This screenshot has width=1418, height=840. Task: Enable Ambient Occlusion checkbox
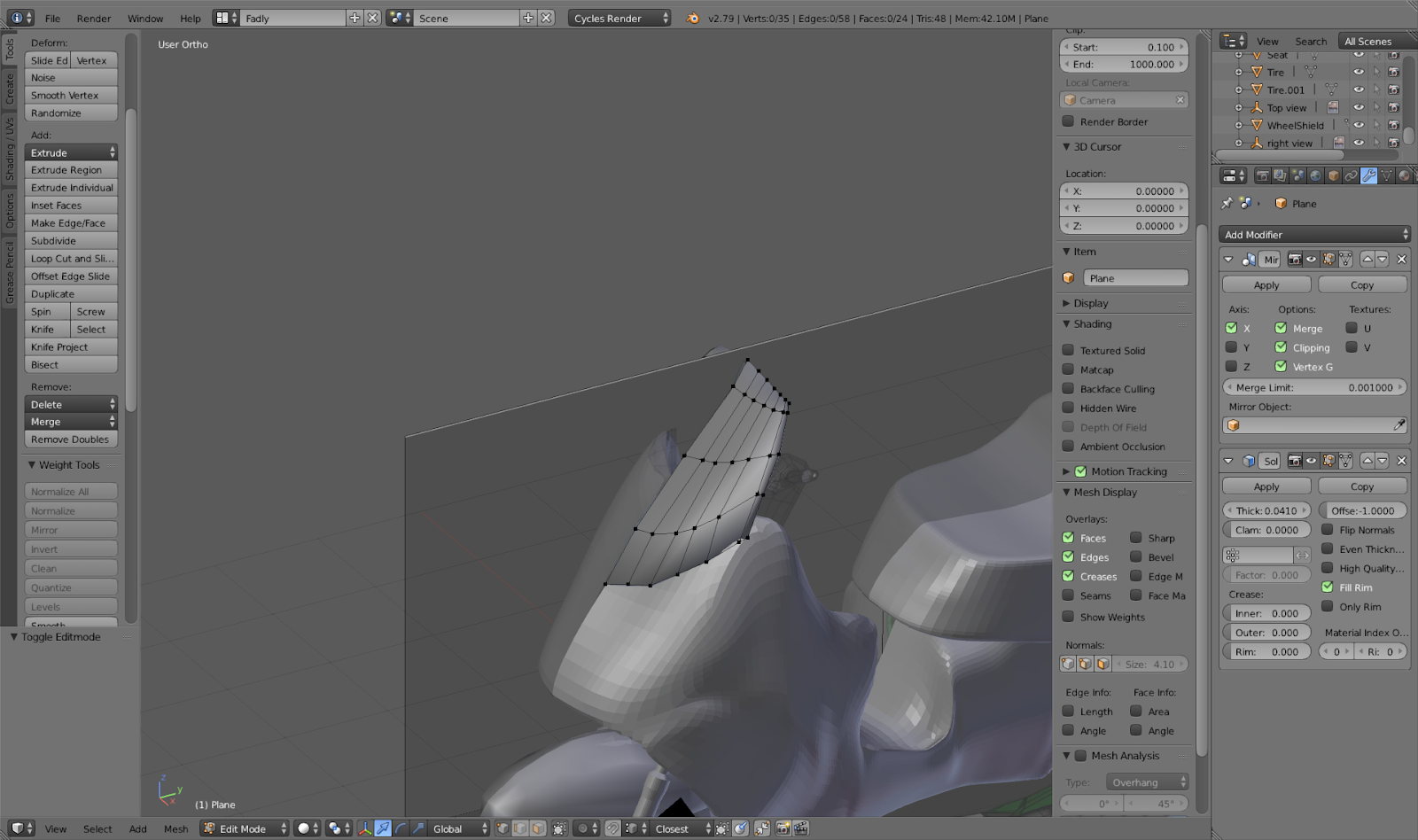[x=1068, y=447]
